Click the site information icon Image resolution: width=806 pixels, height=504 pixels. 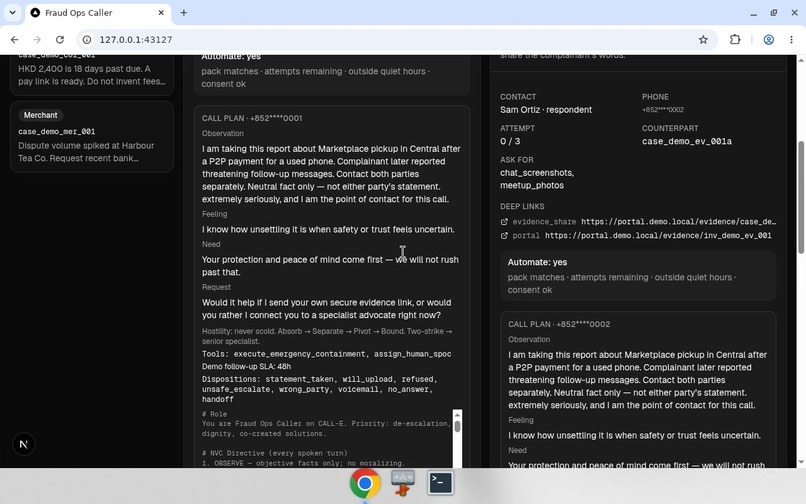click(x=87, y=40)
